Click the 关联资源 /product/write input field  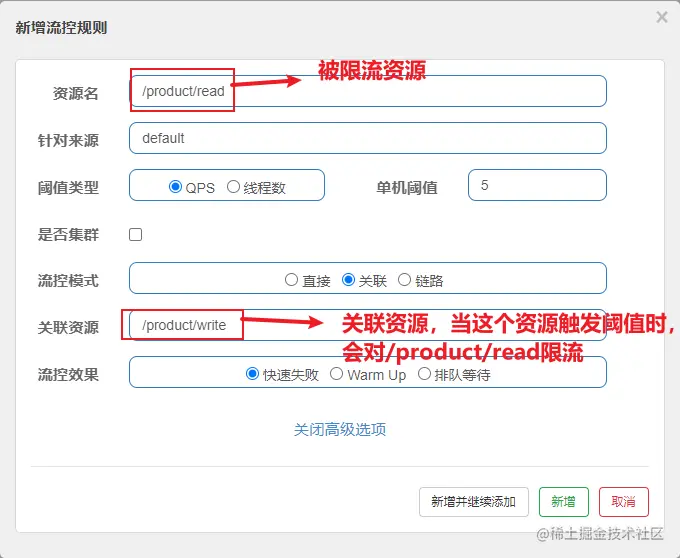coord(368,325)
